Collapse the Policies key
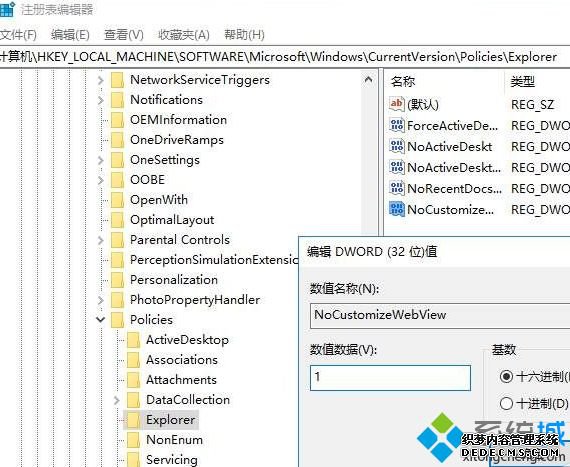The height and width of the screenshot is (467, 570). click(x=101, y=320)
